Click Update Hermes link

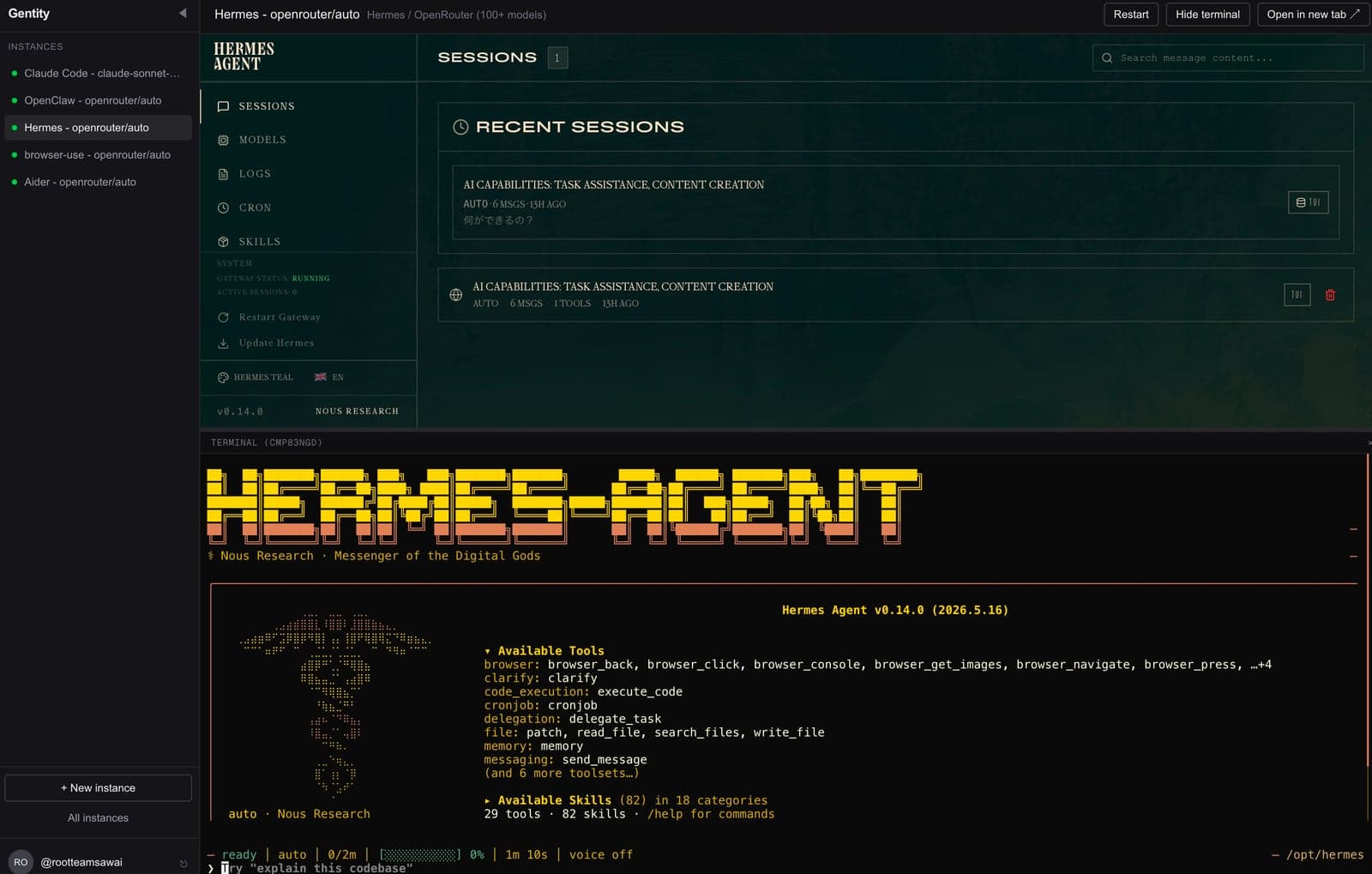pyautogui.click(x=276, y=343)
